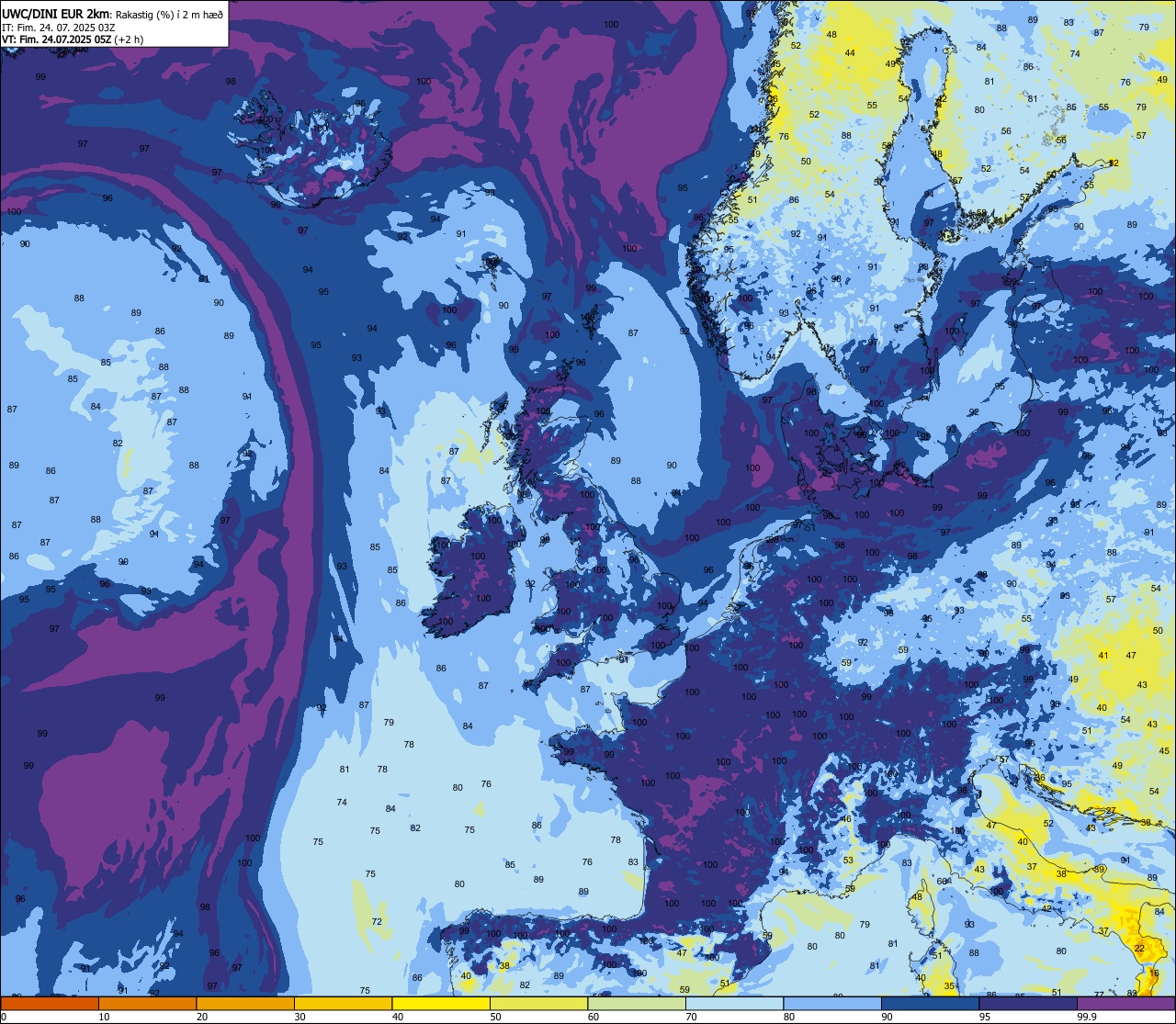Viewport: 1176px width, 1024px height.
Task: Click the "IT: Fim. 24. 07. 2025 03Z" line
Action: point(59,27)
